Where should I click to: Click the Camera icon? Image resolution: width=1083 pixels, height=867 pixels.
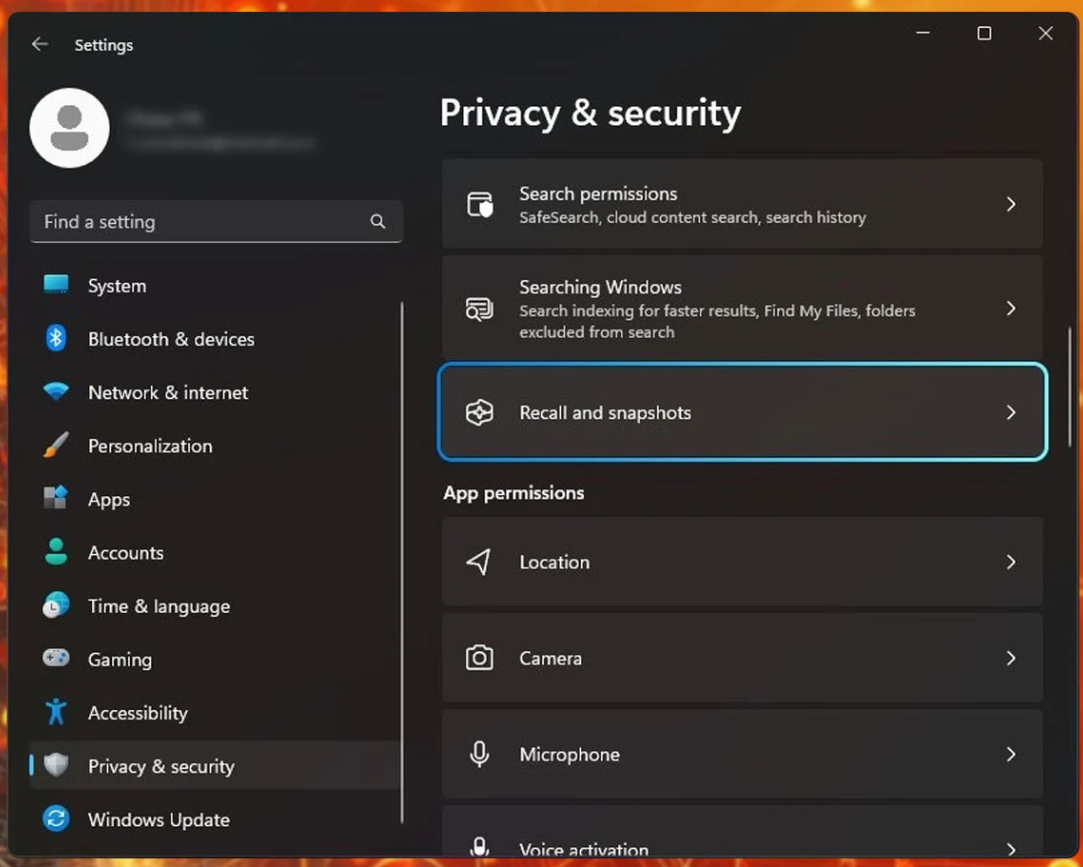(479, 658)
